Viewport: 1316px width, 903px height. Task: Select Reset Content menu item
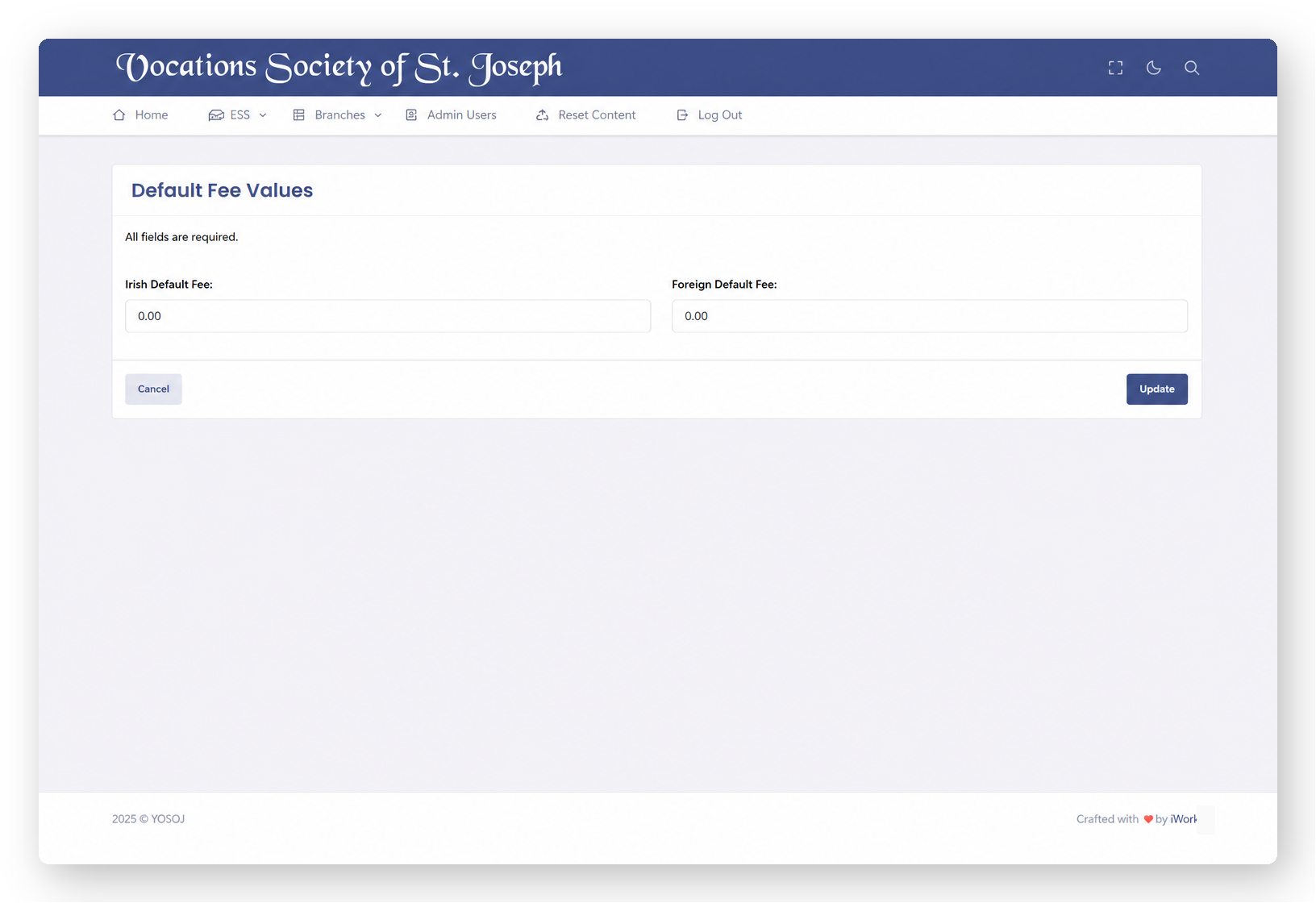pyautogui.click(x=585, y=115)
